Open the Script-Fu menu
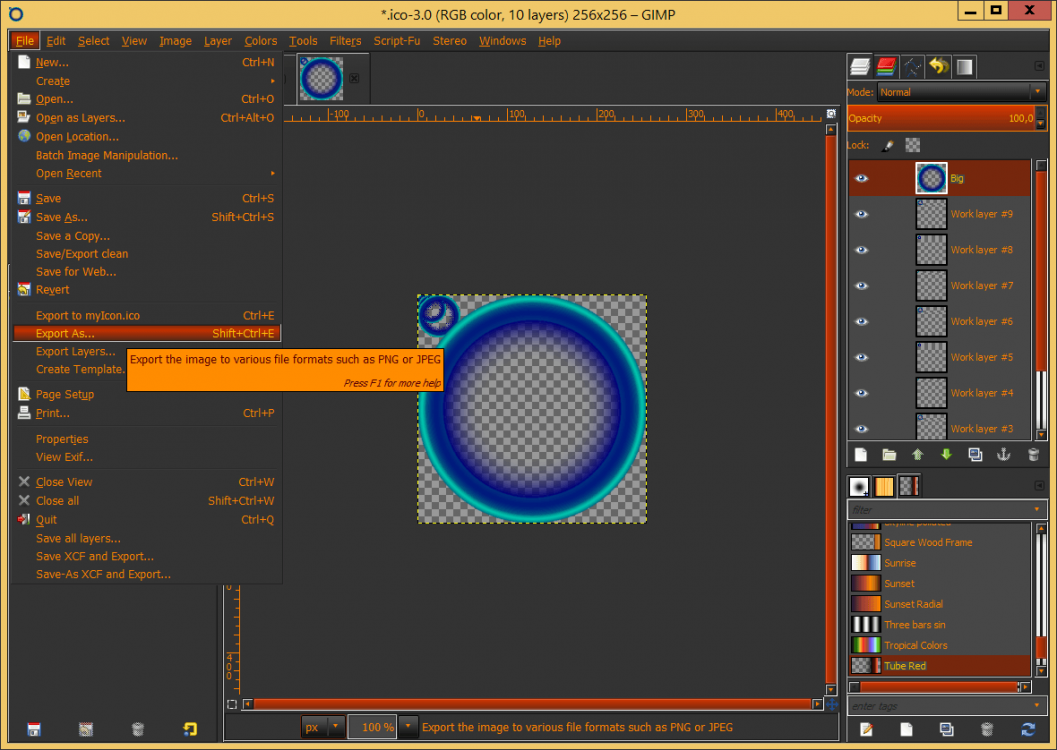1057x750 pixels. tap(396, 41)
